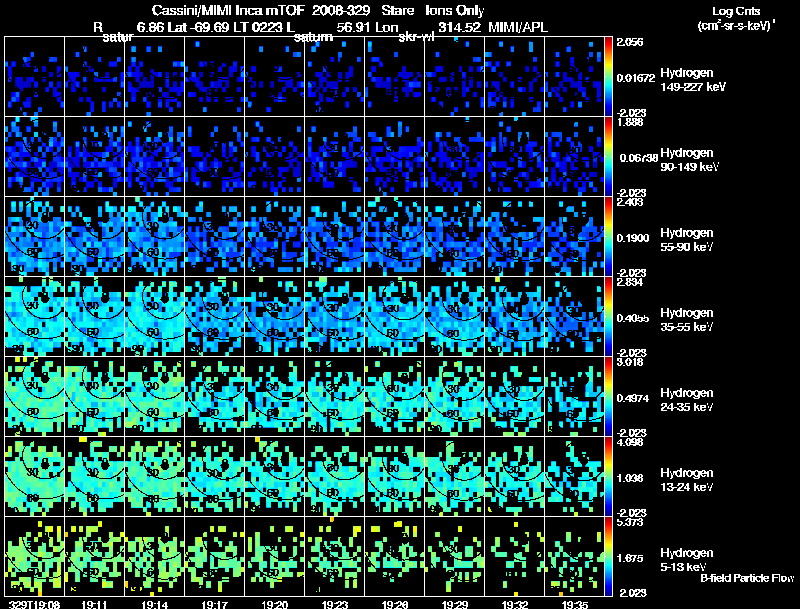
Task: Click the colorbar maximum value '2.056'
Action: point(630,42)
